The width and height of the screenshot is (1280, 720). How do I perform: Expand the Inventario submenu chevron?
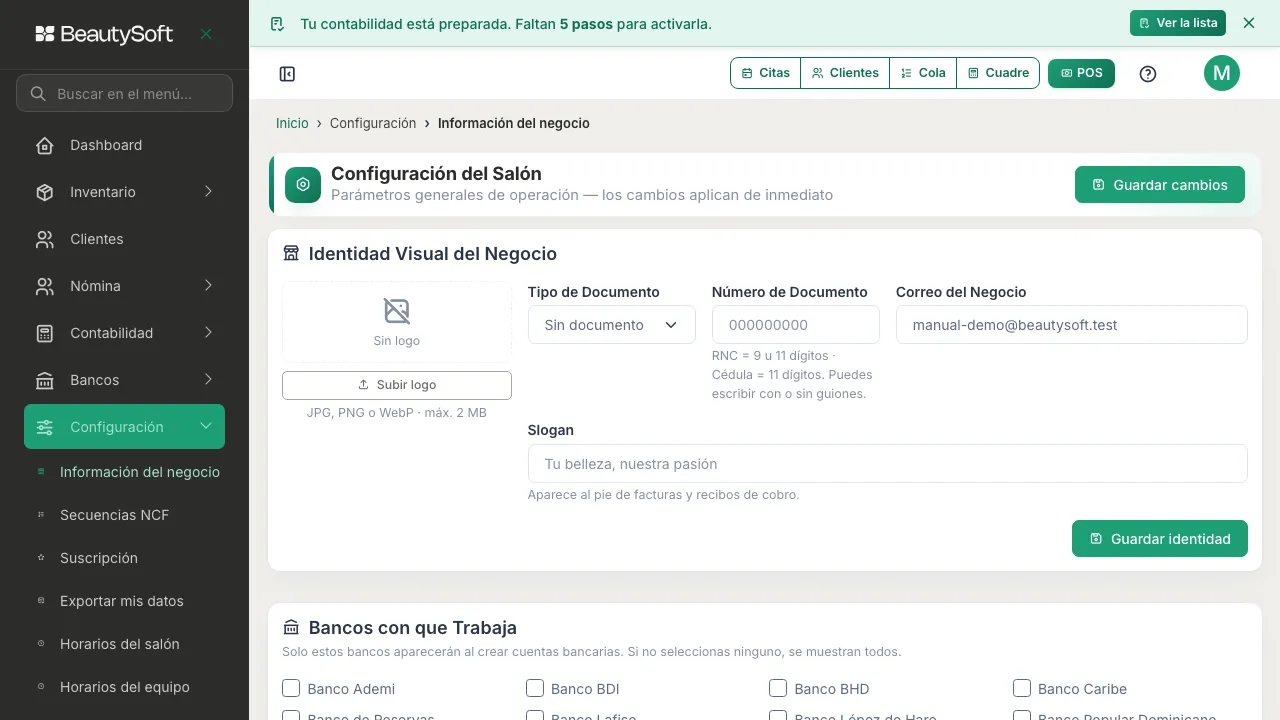click(208, 191)
